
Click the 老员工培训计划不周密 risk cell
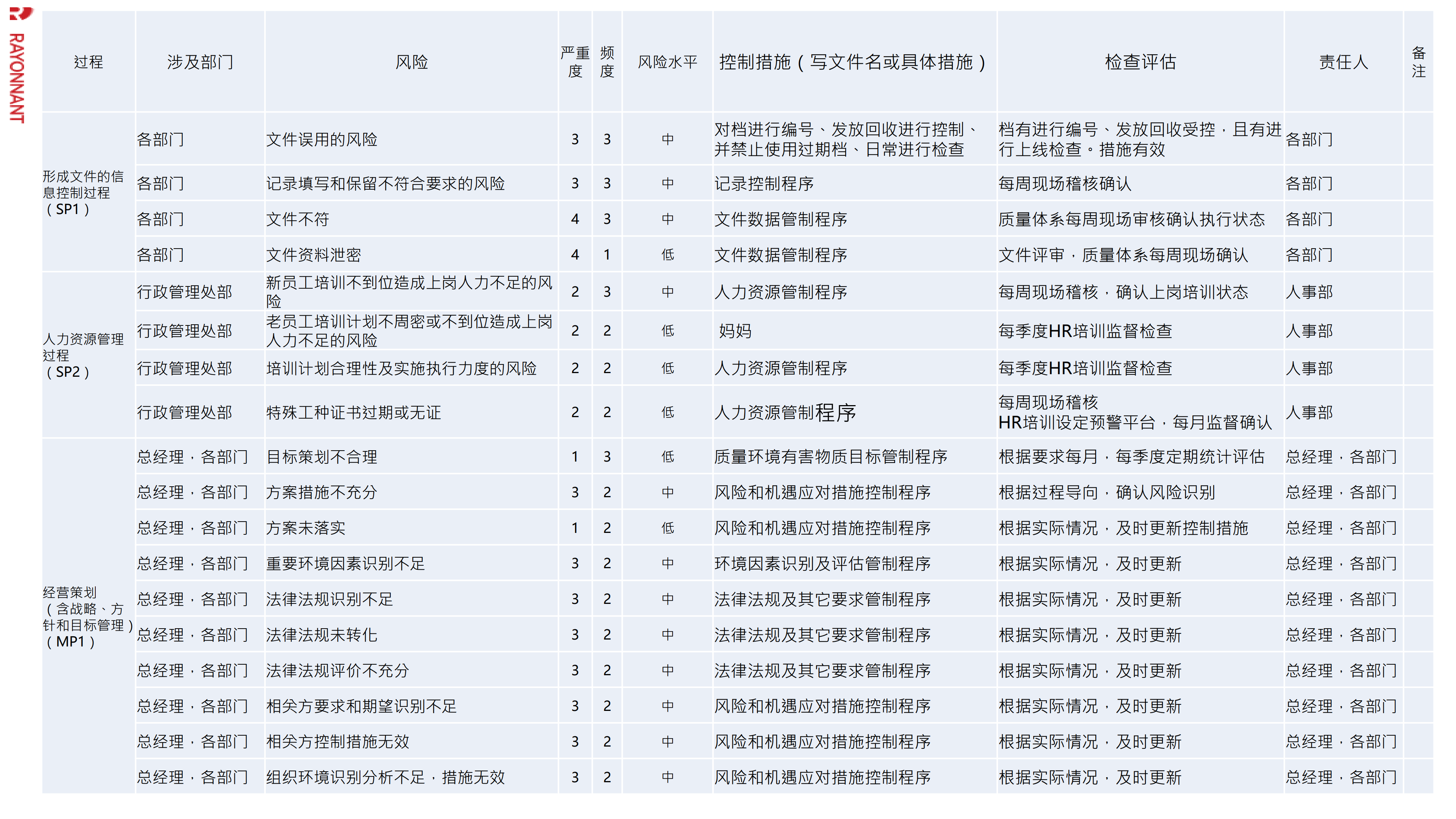[411, 331]
